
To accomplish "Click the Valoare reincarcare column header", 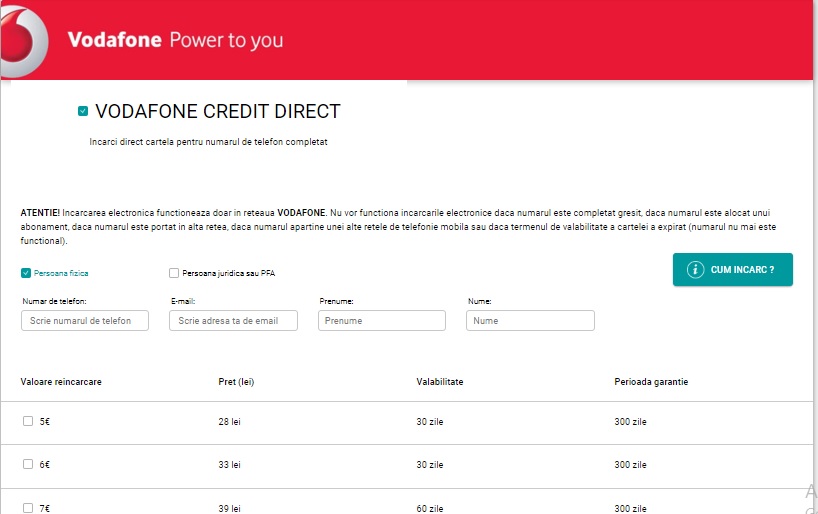I will pos(61,381).
